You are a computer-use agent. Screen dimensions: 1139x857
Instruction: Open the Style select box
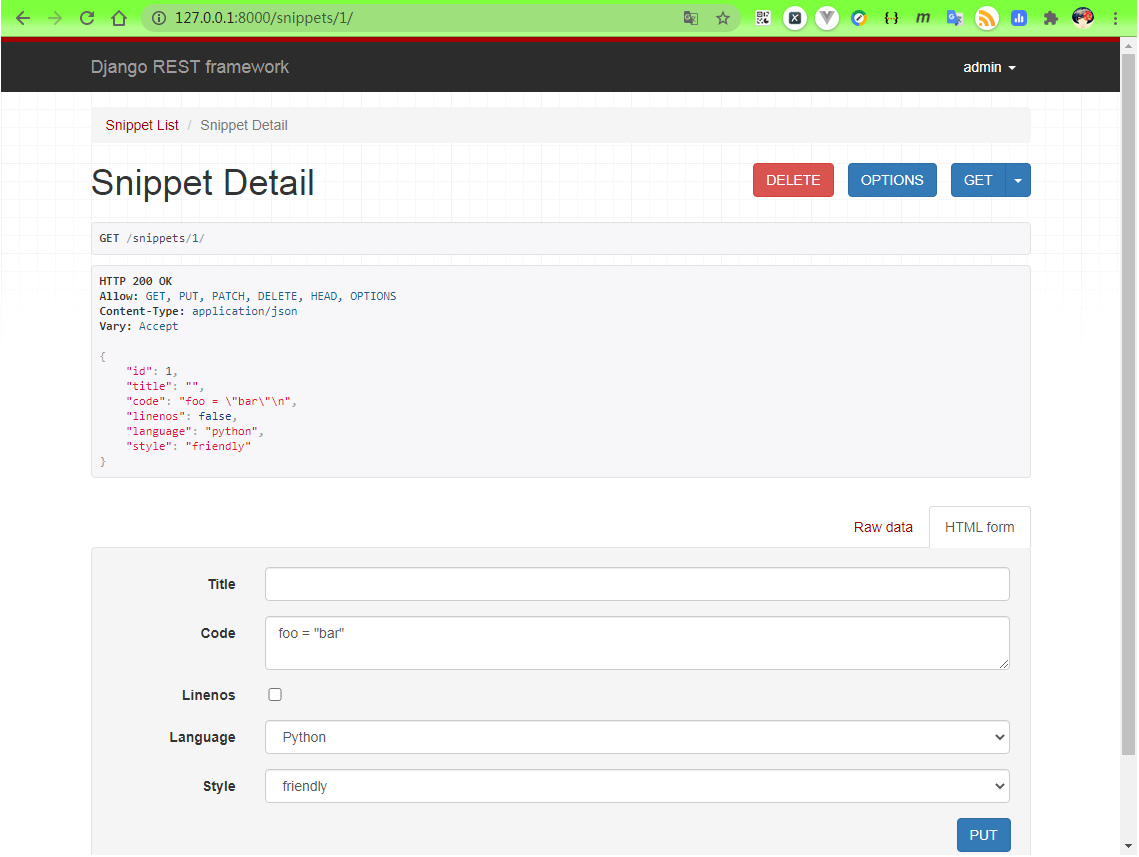pos(637,786)
